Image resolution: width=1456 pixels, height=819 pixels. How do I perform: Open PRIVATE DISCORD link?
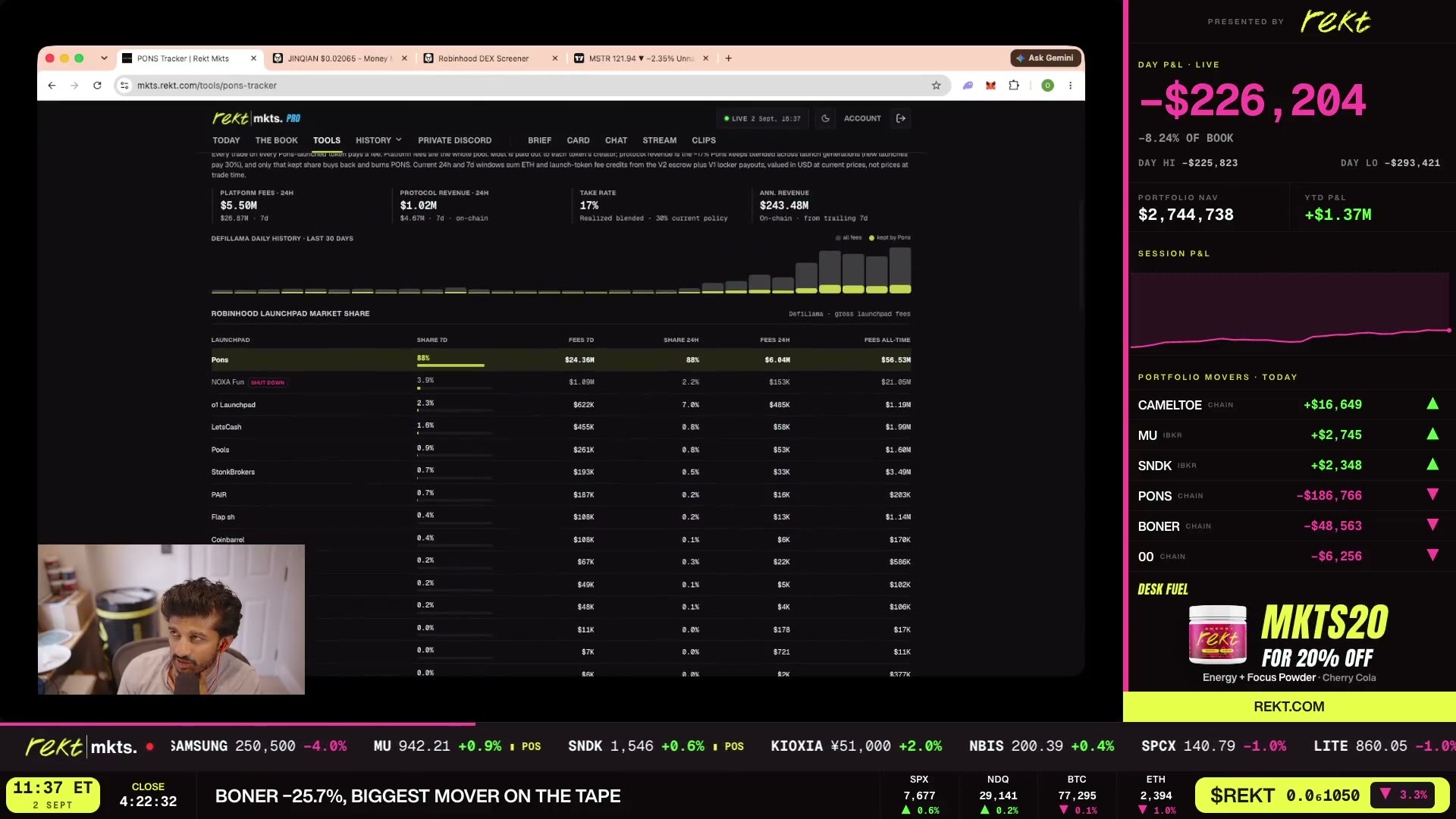pos(454,140)
